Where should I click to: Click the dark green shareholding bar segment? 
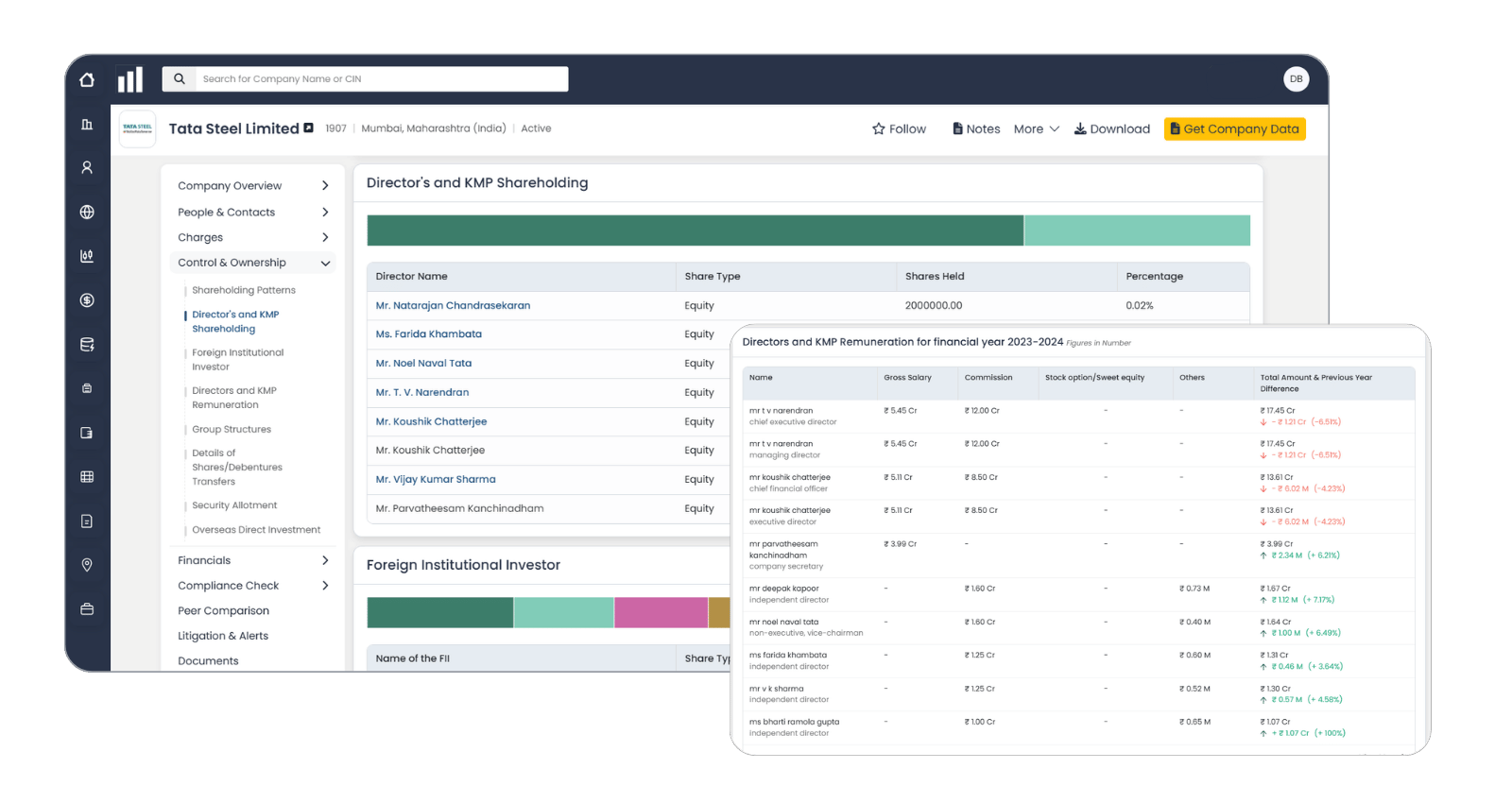pyautogui.click(x=695, y=231)
